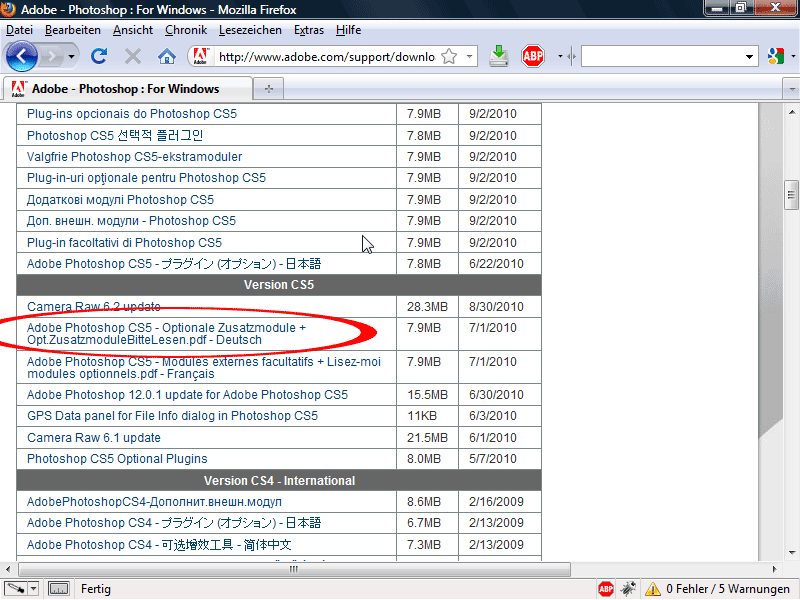Open the Extras menu
Image resolution: width=800 pixels, height=600 pixels.
pos(309,30)
